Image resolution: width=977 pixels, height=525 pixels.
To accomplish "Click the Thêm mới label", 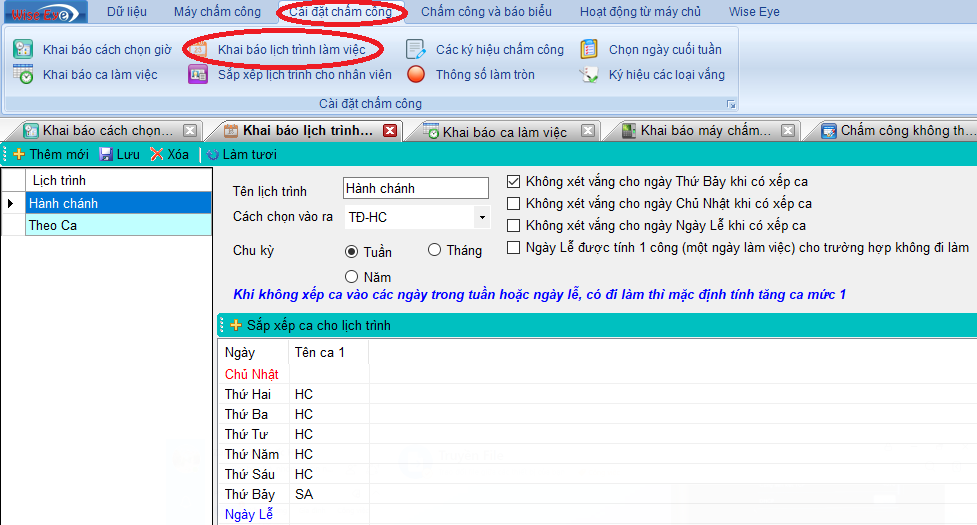I will point(59,154).
